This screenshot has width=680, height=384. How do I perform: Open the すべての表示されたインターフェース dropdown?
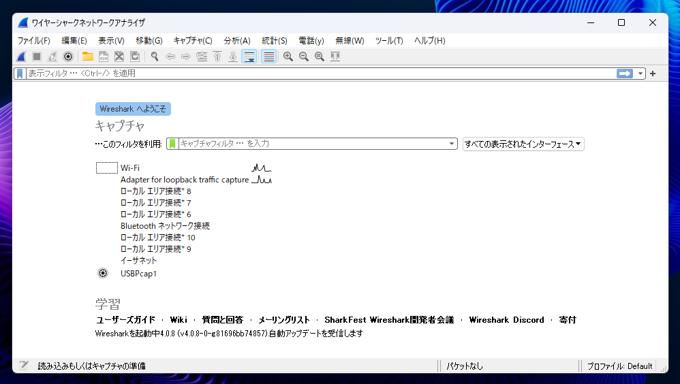tap(523, 144)
